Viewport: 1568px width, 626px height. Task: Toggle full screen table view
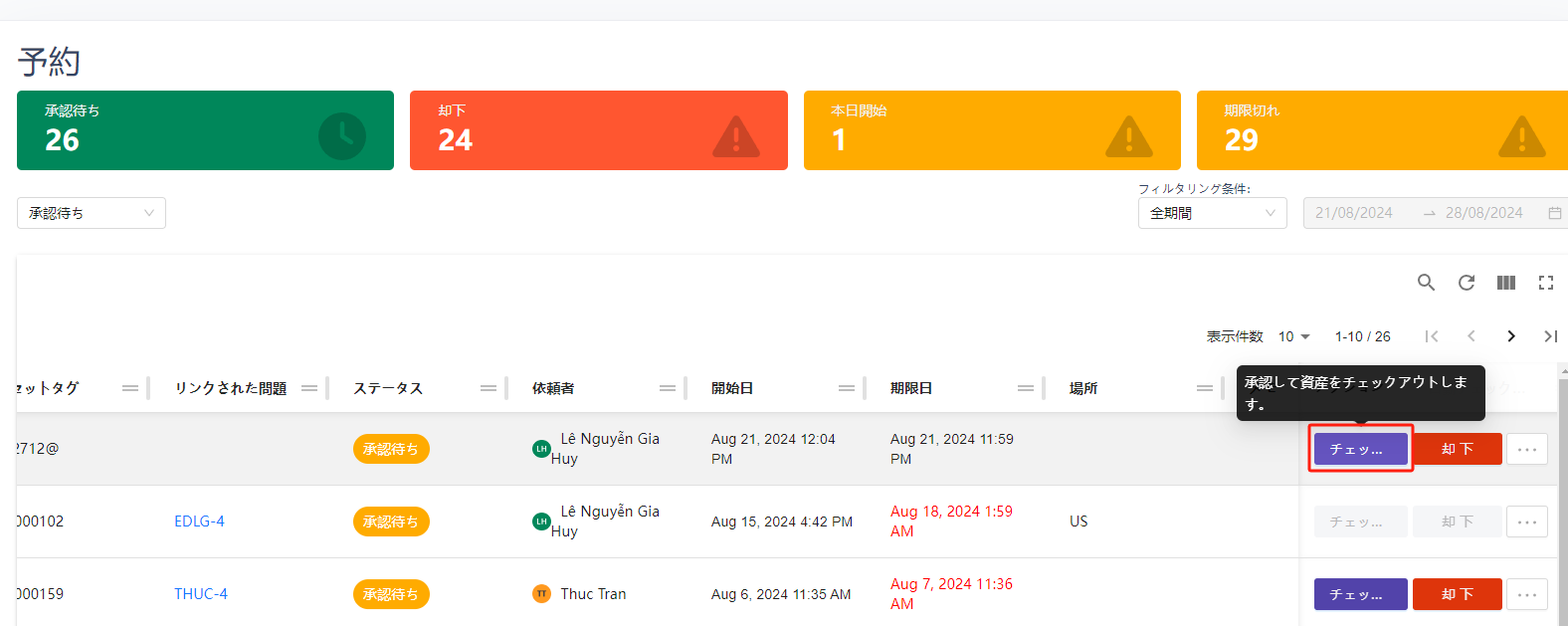pyautogui.click(x=1545, y=283)
